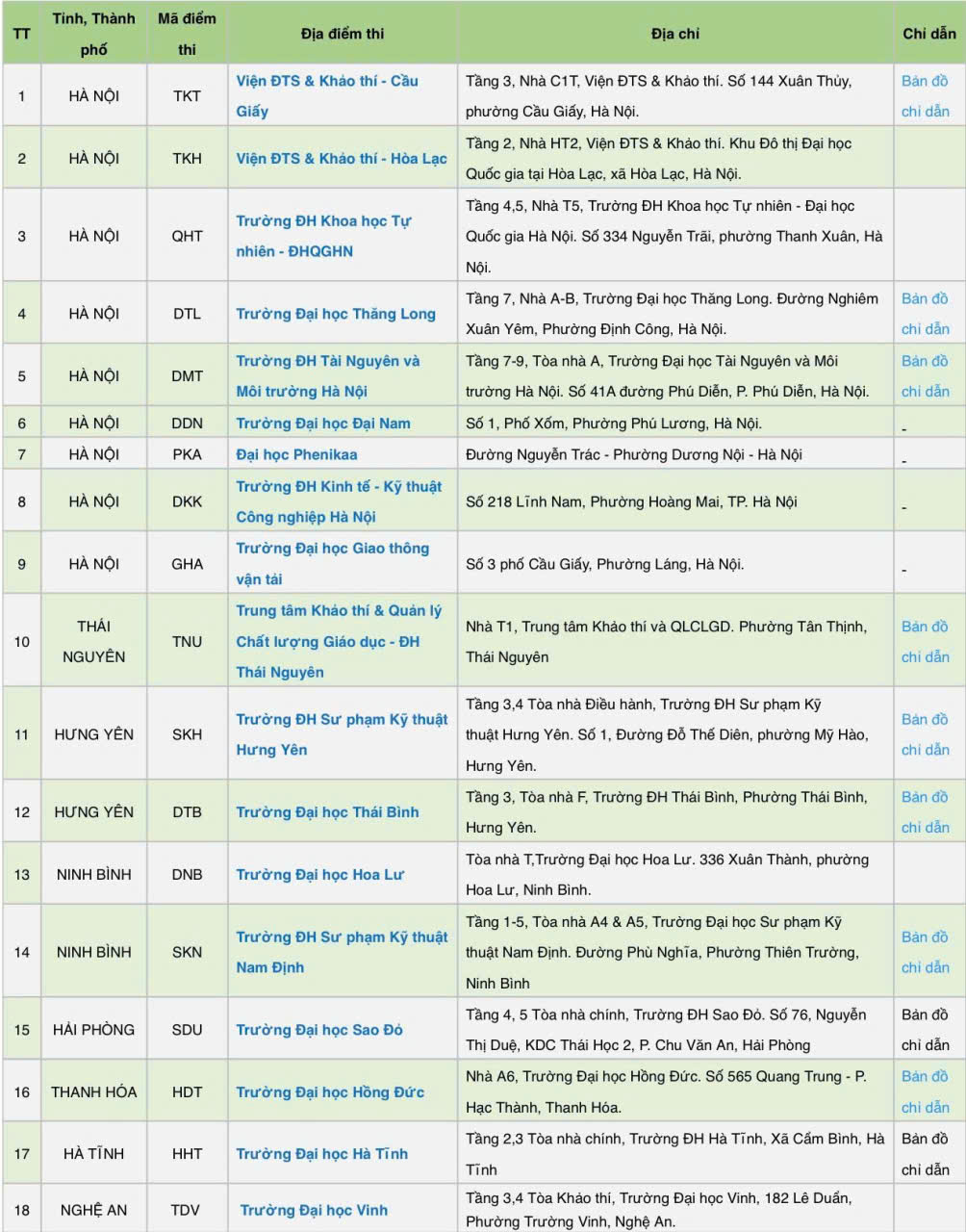Select the code cell TKH
The image size is (966, 1232).
pos(188,159)
